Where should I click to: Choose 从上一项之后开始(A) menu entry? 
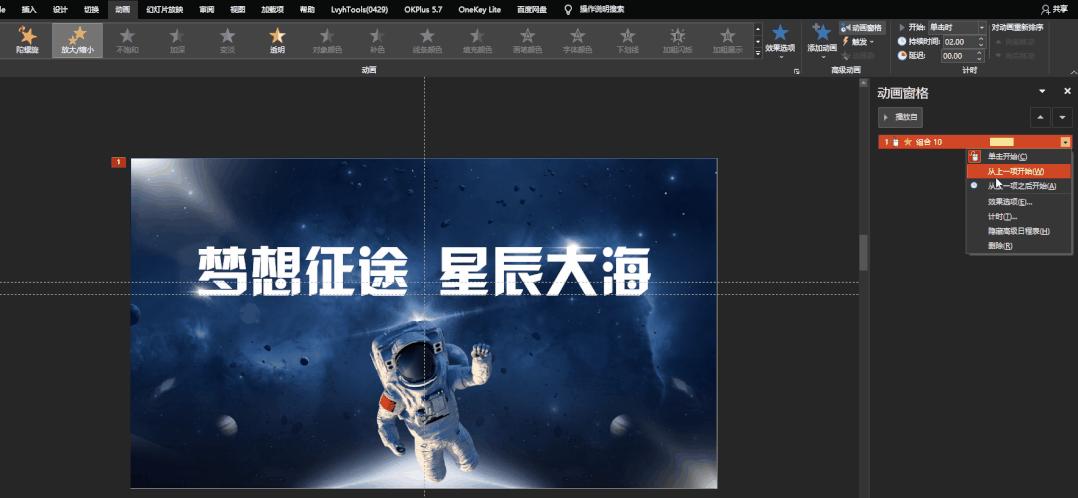[x=1019, y=186]
